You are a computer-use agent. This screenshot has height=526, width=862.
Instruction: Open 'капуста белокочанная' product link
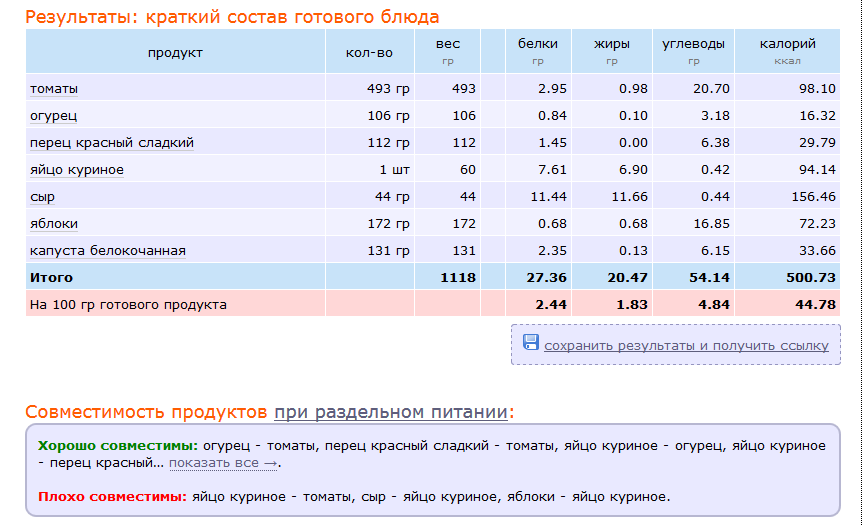pyautogui.click(x=108, y=251)
